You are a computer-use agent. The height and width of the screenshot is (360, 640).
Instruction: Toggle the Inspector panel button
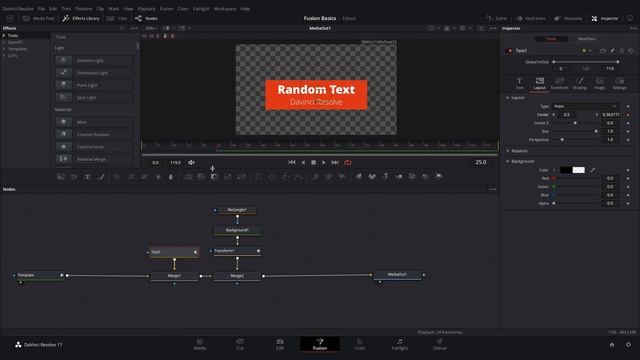605,18
